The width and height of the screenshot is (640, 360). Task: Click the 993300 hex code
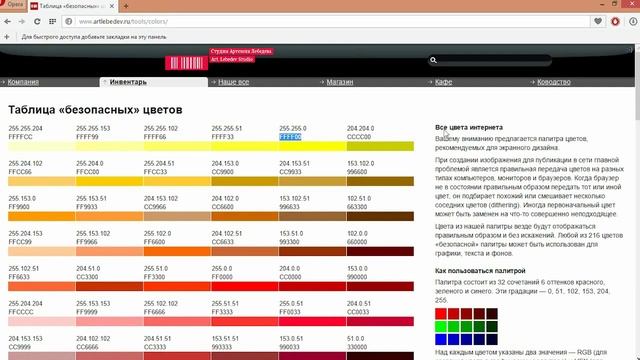(289, 242)
